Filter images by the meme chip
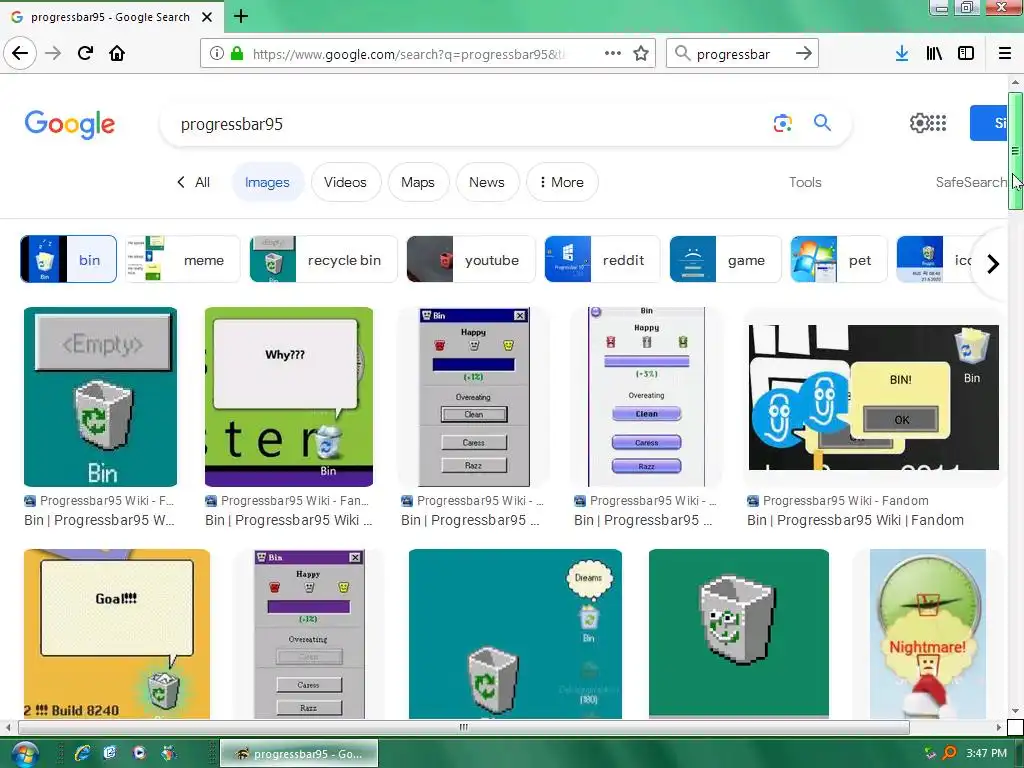 pos(182,259)
